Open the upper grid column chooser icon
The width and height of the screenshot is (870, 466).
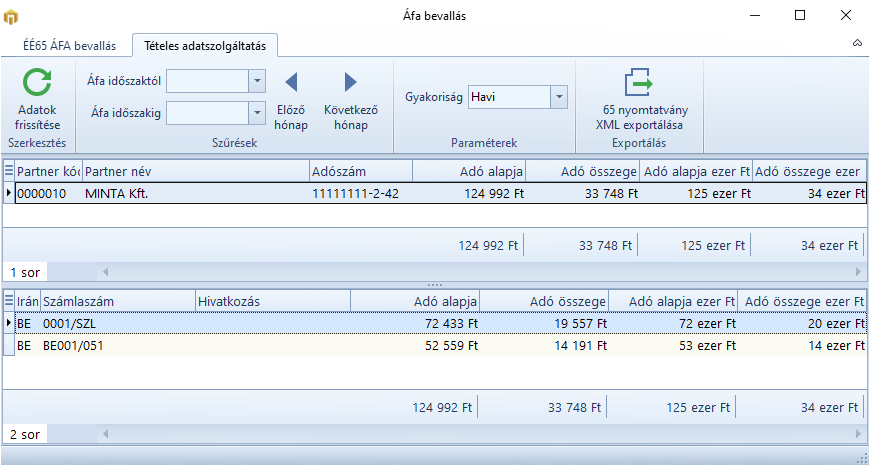9,171
